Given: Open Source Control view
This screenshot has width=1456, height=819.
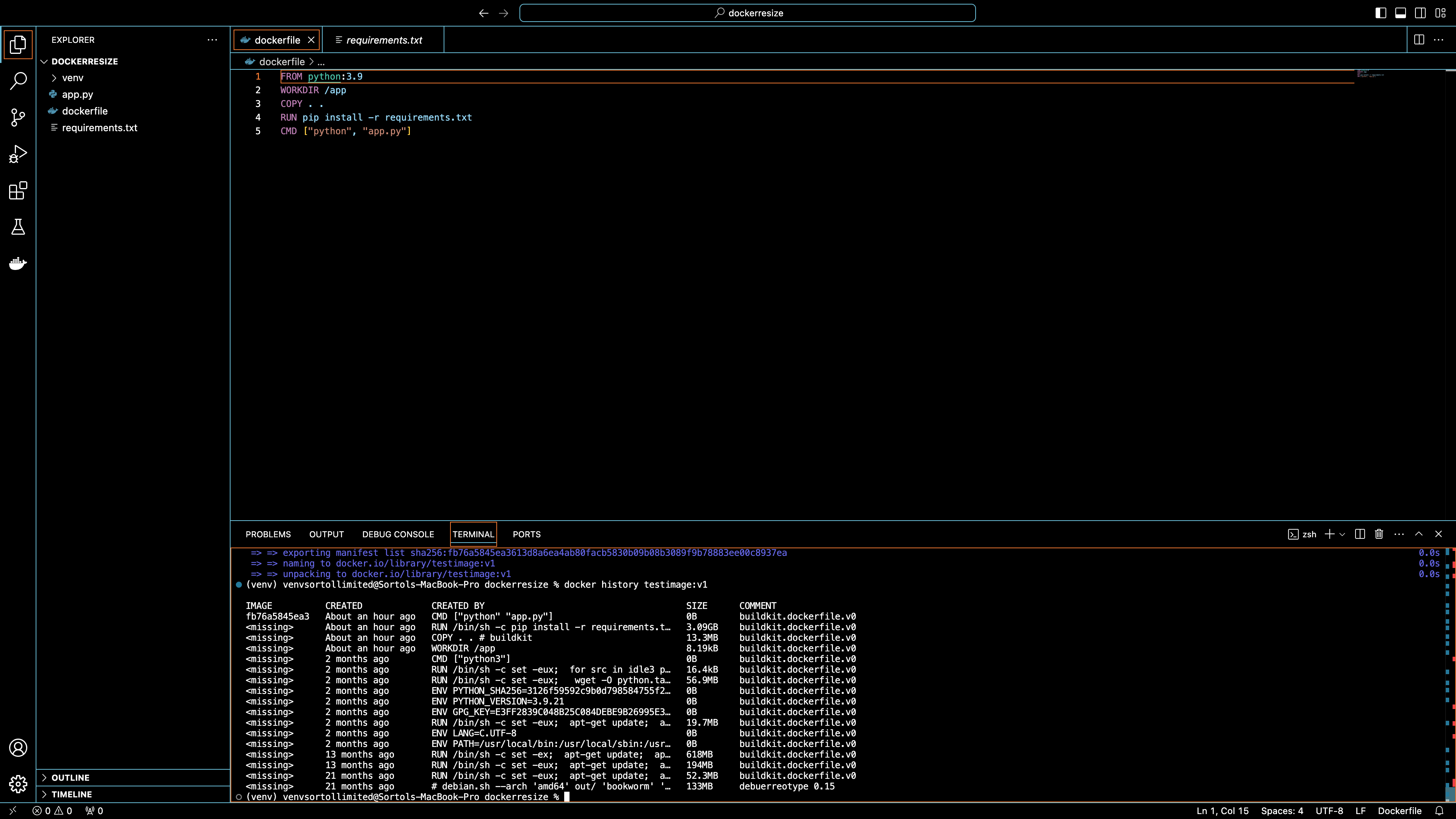Looking at the screenshot, I should tap(18, 118).
